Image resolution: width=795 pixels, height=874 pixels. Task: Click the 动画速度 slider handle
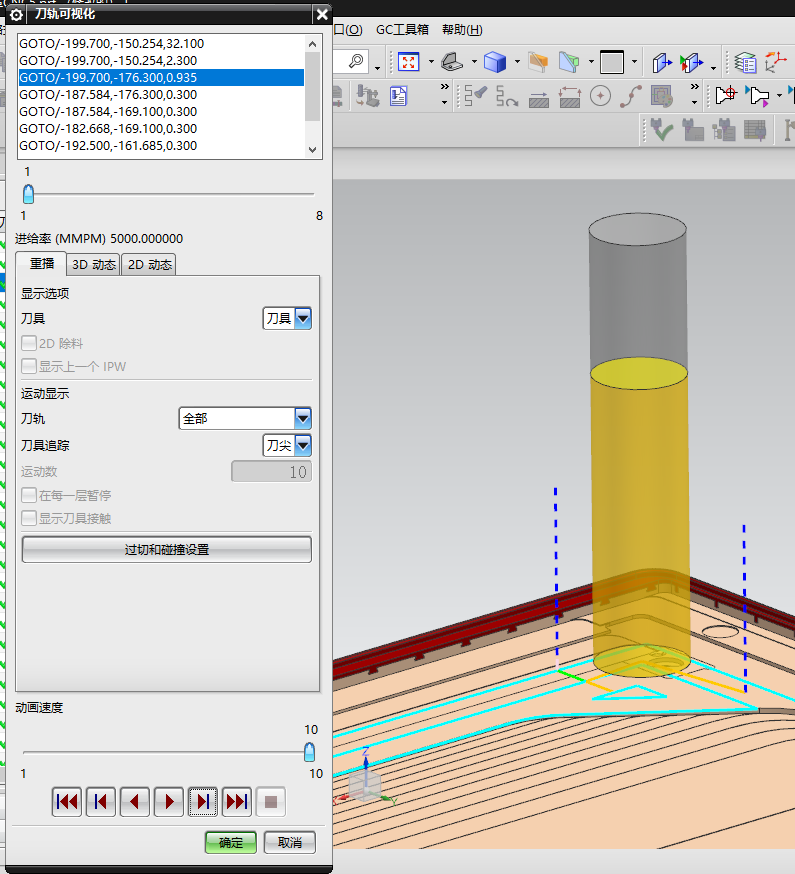tap(310, 752)
